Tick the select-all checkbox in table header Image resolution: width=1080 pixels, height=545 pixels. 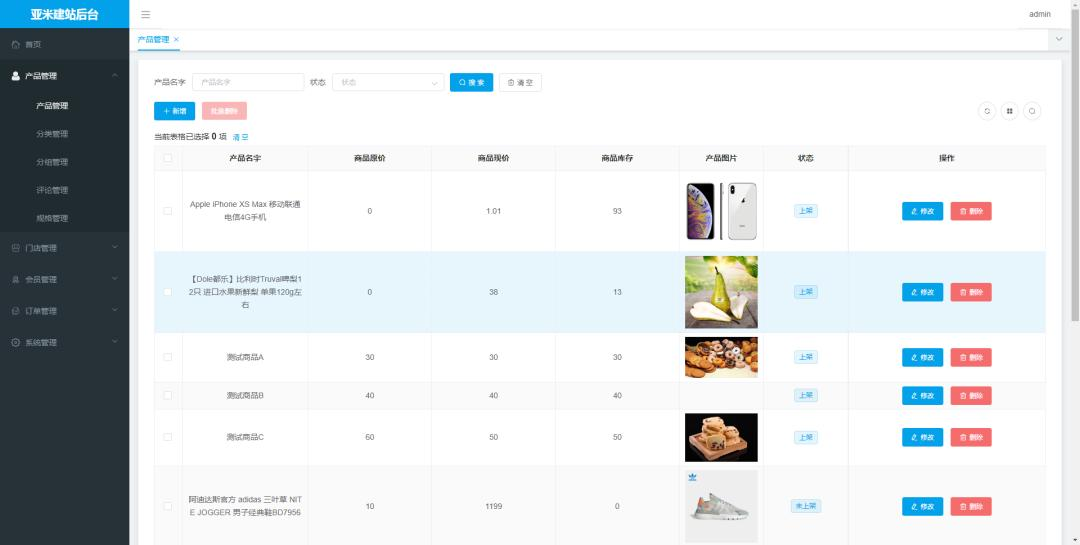(168, 158)
